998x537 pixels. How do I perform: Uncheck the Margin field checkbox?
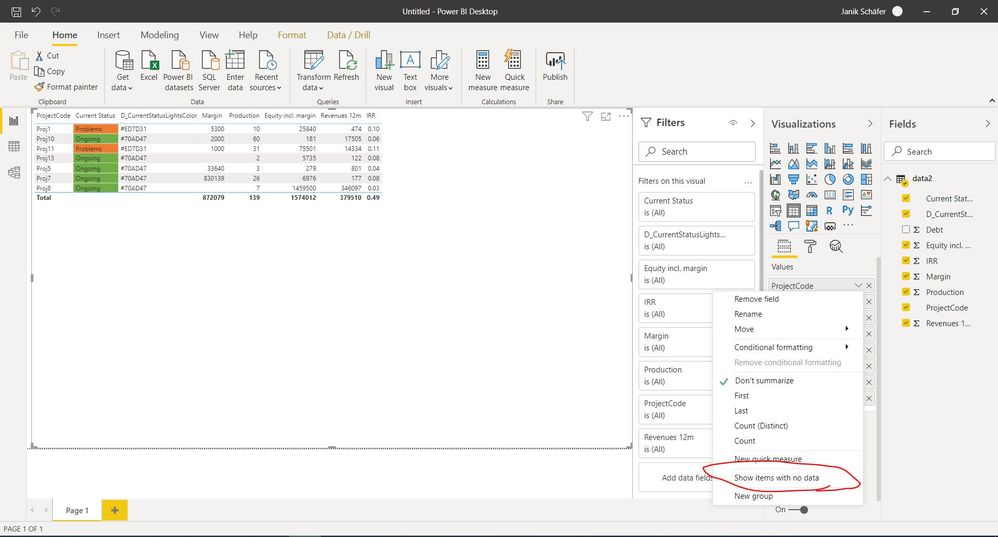coord(906,276)
